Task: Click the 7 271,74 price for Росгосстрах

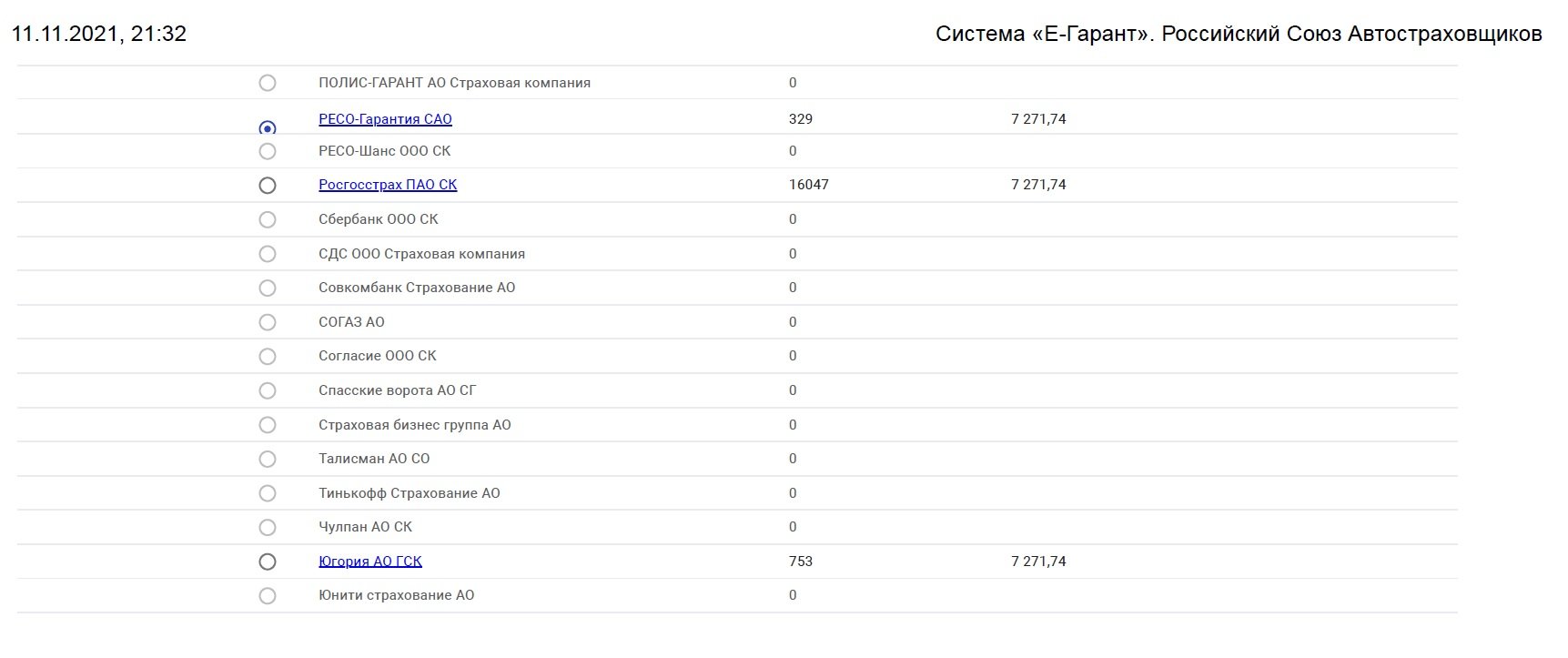Action: click(x=1038, y=185)
